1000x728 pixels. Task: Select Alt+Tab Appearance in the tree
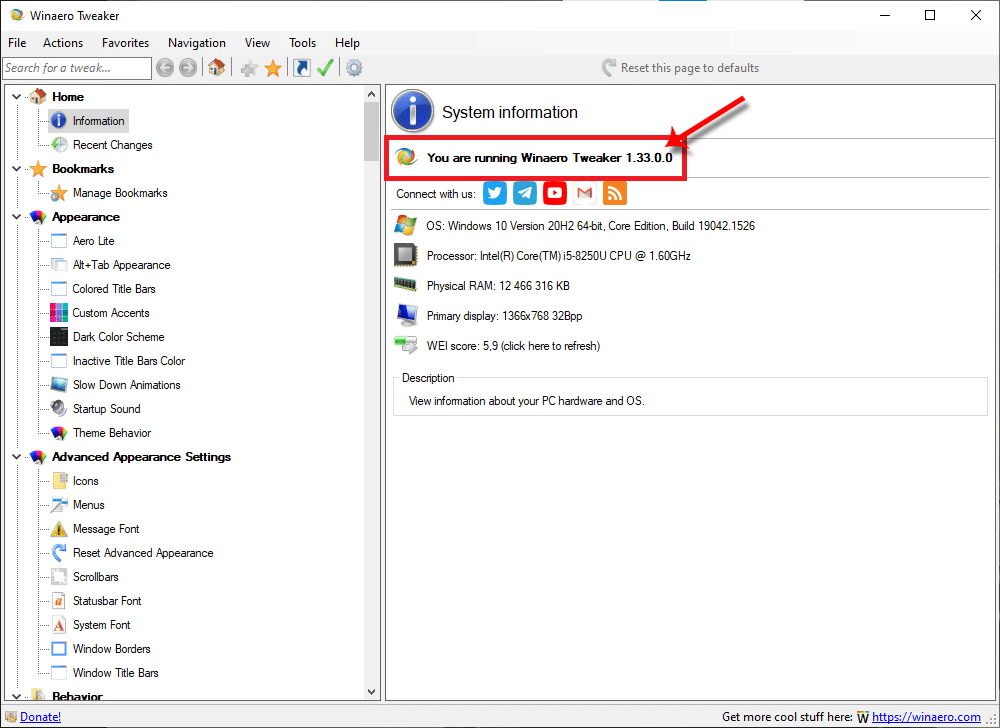click(x=121, y=265)
